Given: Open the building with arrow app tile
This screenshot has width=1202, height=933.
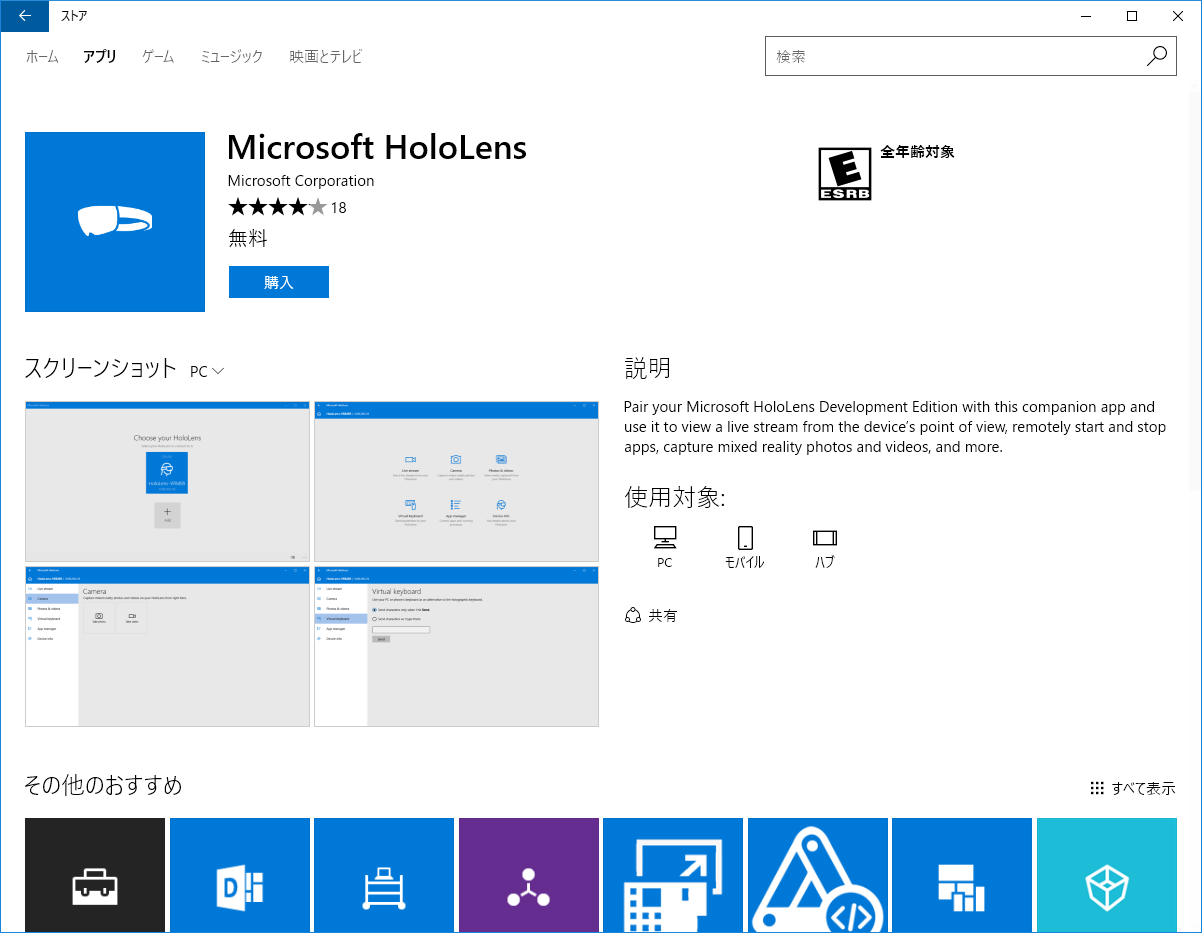Looking at the screenshot, I should [x=673, y=875].
